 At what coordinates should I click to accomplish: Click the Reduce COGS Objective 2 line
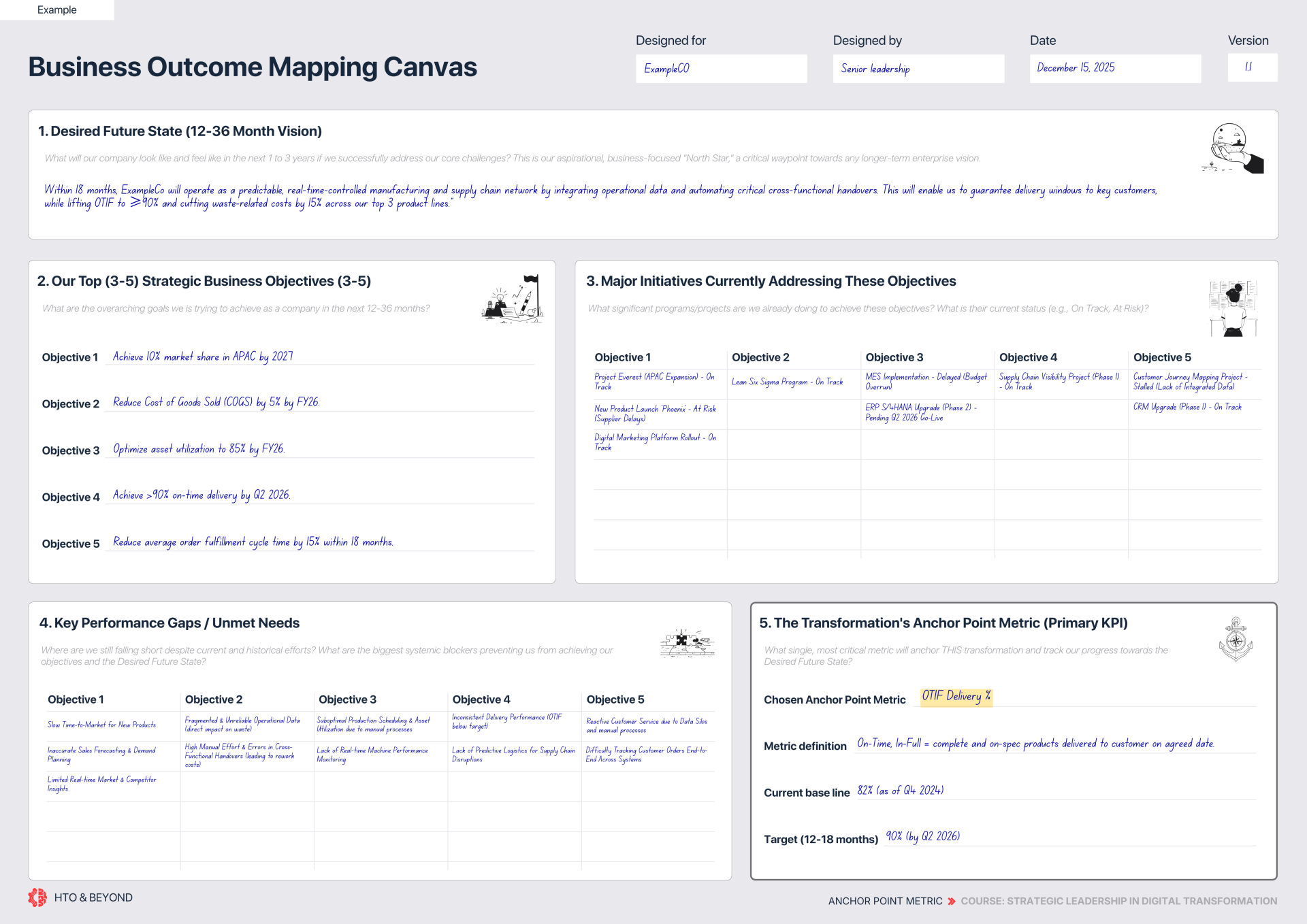coord(216,402)
